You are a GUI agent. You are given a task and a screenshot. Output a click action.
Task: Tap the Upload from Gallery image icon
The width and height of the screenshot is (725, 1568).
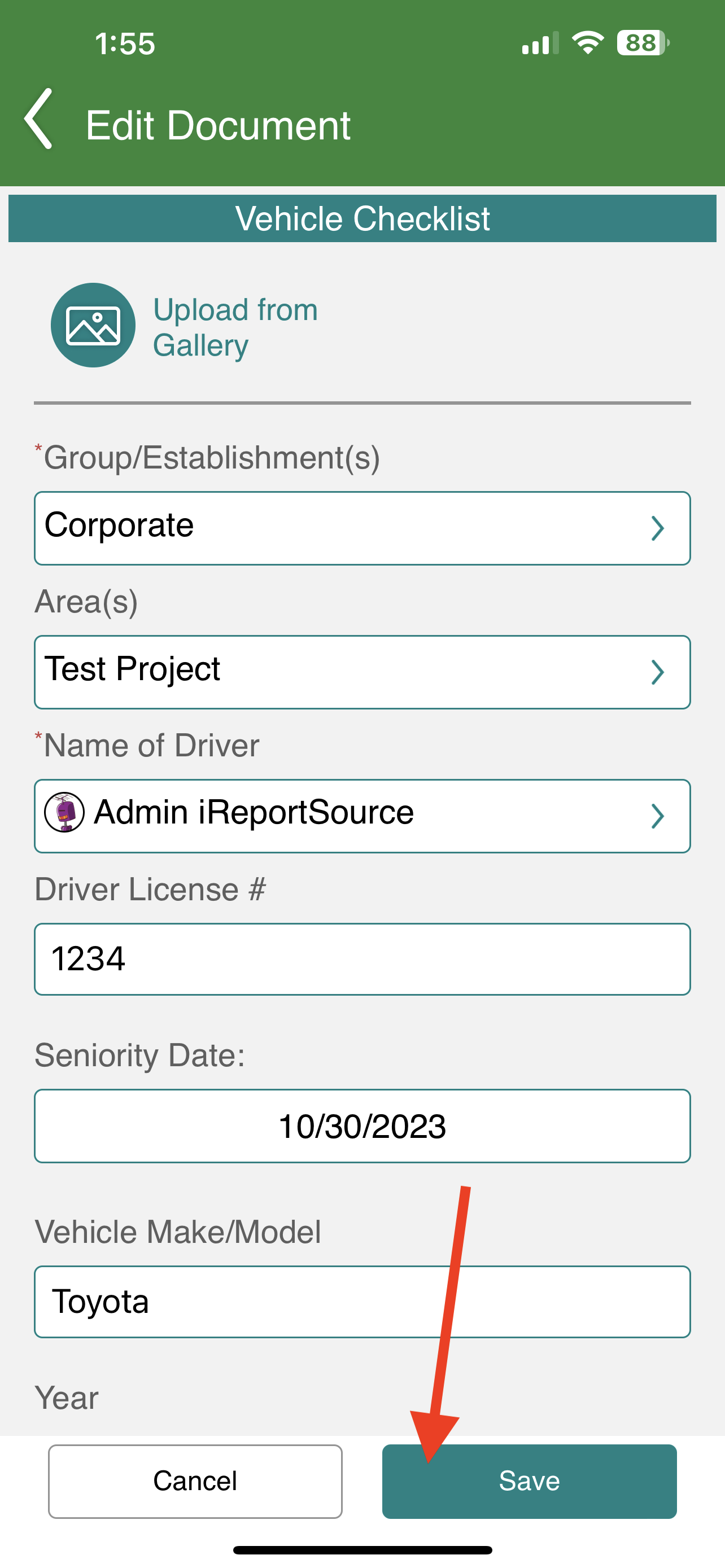click(93, 325)
